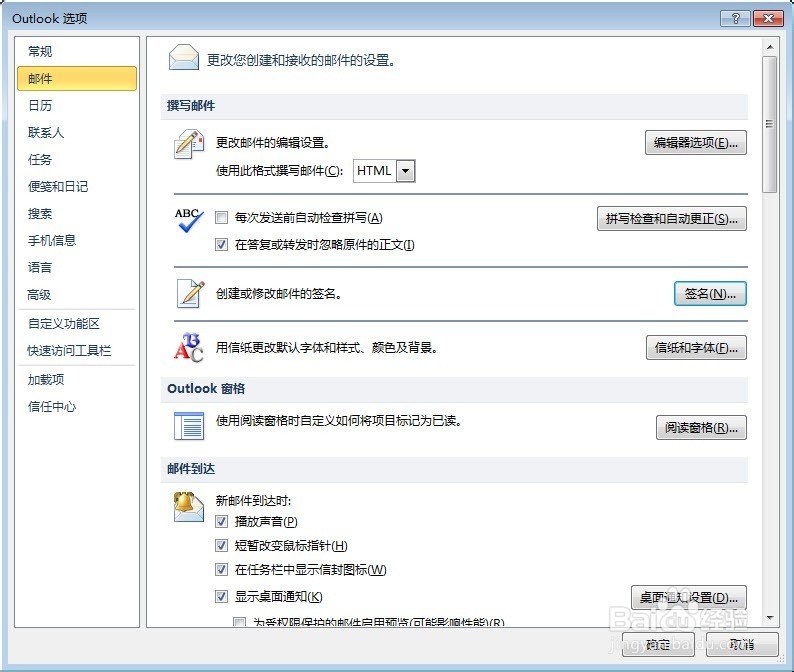This screenshot has width=794, height=672.
Task: Switch to the 日历 category
Action: [77, 105]
